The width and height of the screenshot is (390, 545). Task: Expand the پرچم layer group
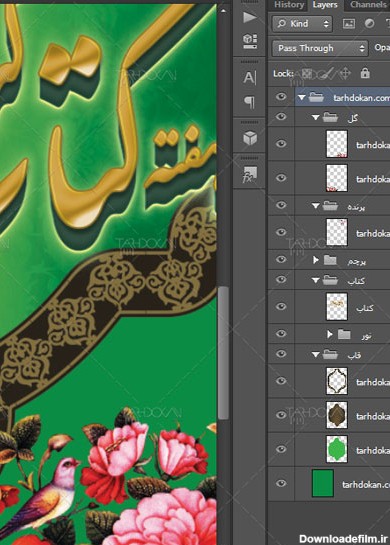(315, 260)
